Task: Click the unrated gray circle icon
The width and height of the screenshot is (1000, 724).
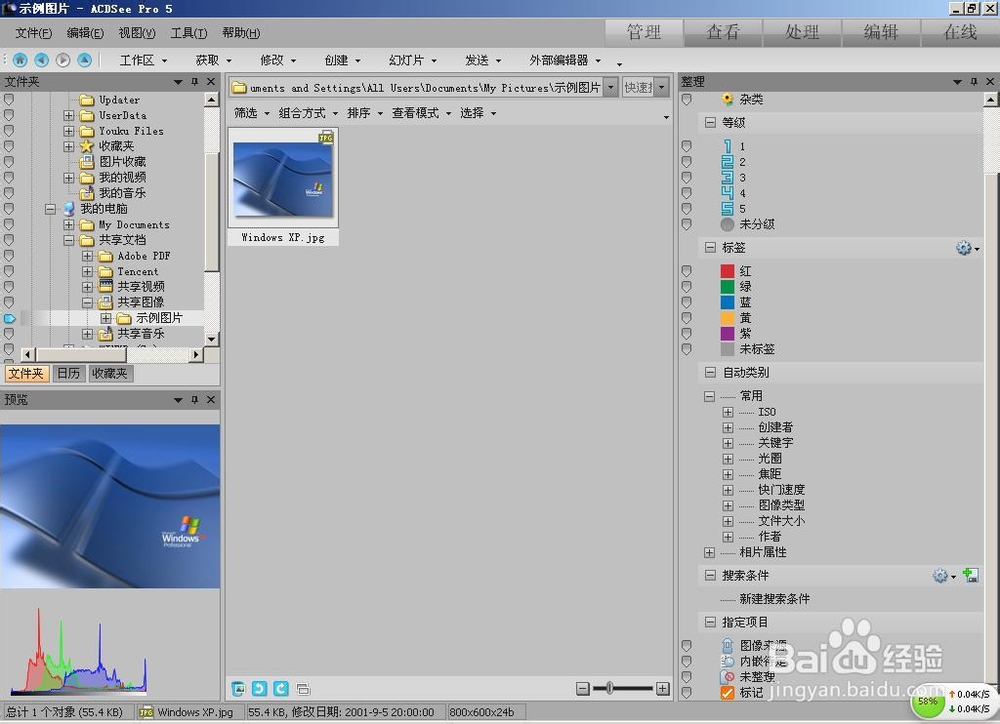Action: (727, 225)
